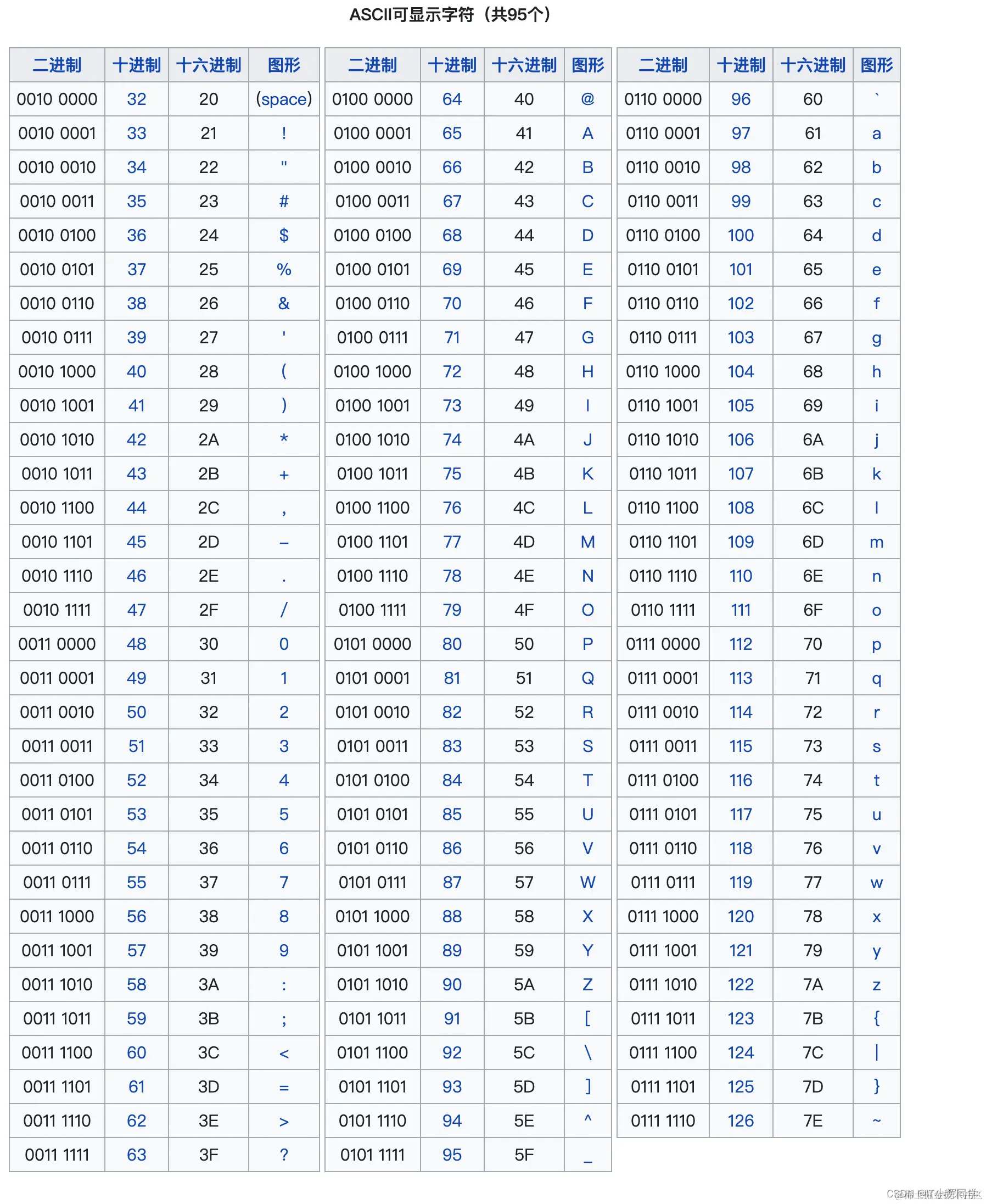Click binary cell 0010 1010
The height and width of the screenshot is (1204, 986).
point(57,441)
